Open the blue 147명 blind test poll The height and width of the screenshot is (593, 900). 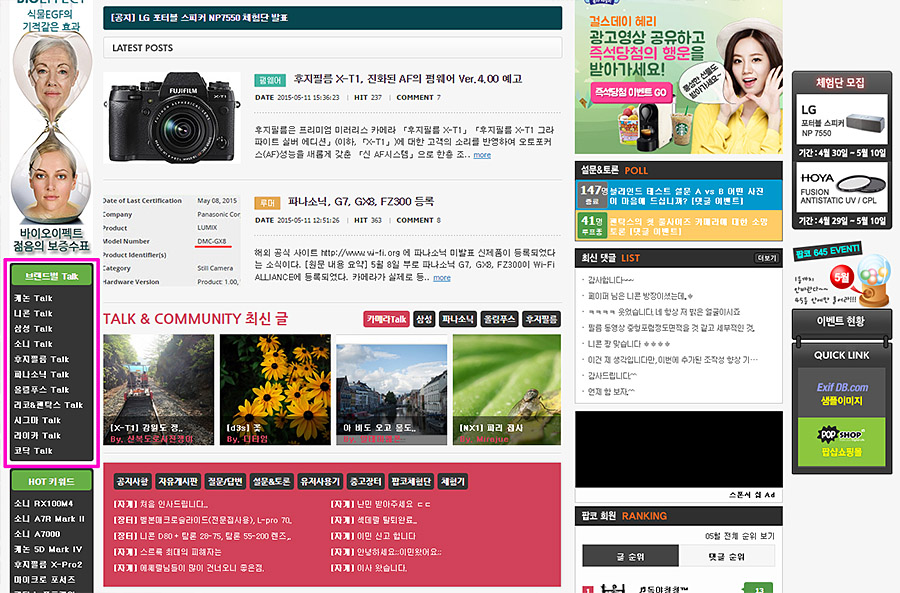click(678, 195)
